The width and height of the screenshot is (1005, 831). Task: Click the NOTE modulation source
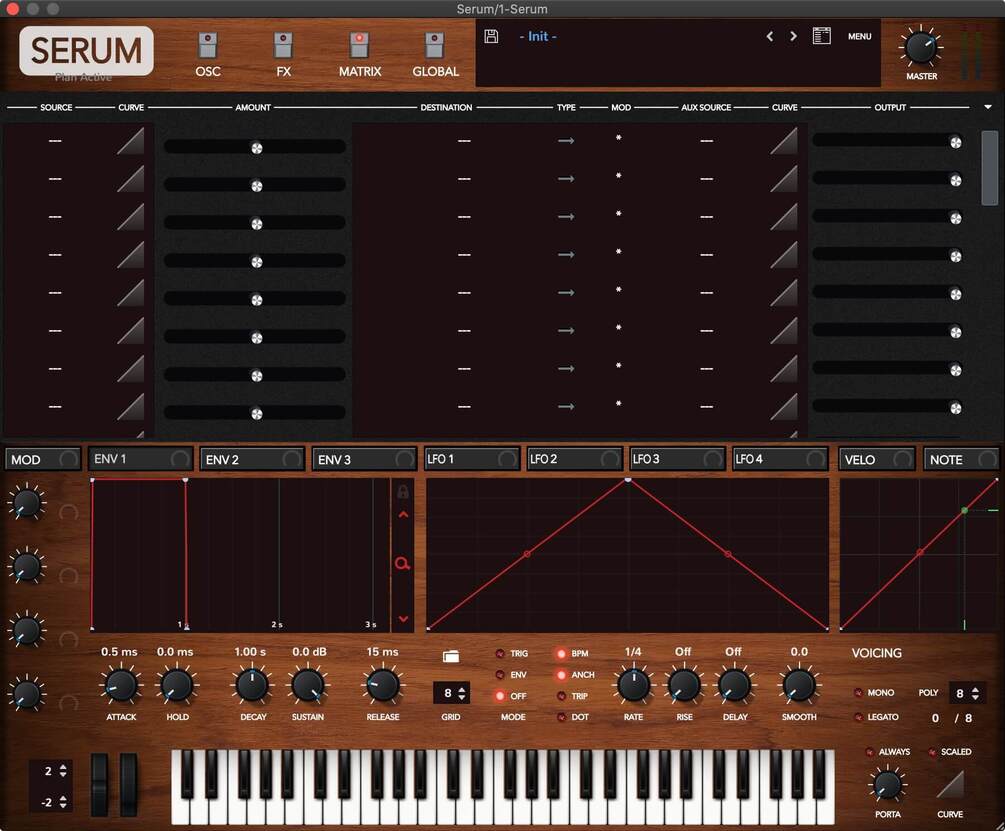pos(961,459)
